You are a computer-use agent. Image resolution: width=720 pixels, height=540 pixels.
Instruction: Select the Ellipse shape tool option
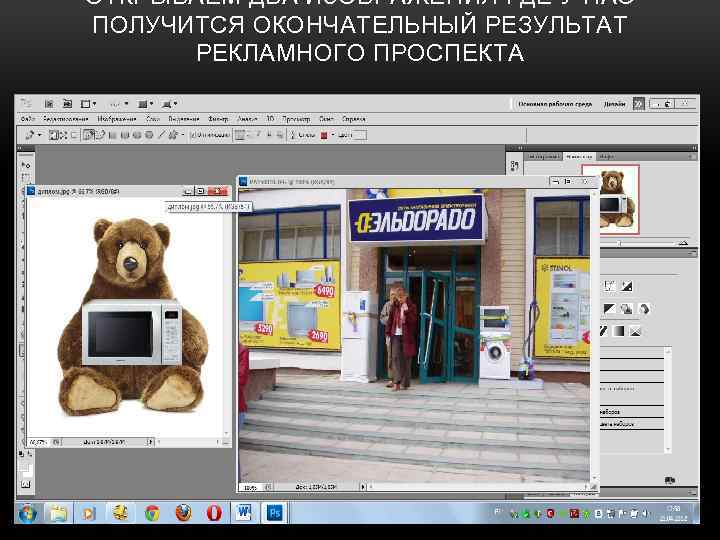(136, 135)
